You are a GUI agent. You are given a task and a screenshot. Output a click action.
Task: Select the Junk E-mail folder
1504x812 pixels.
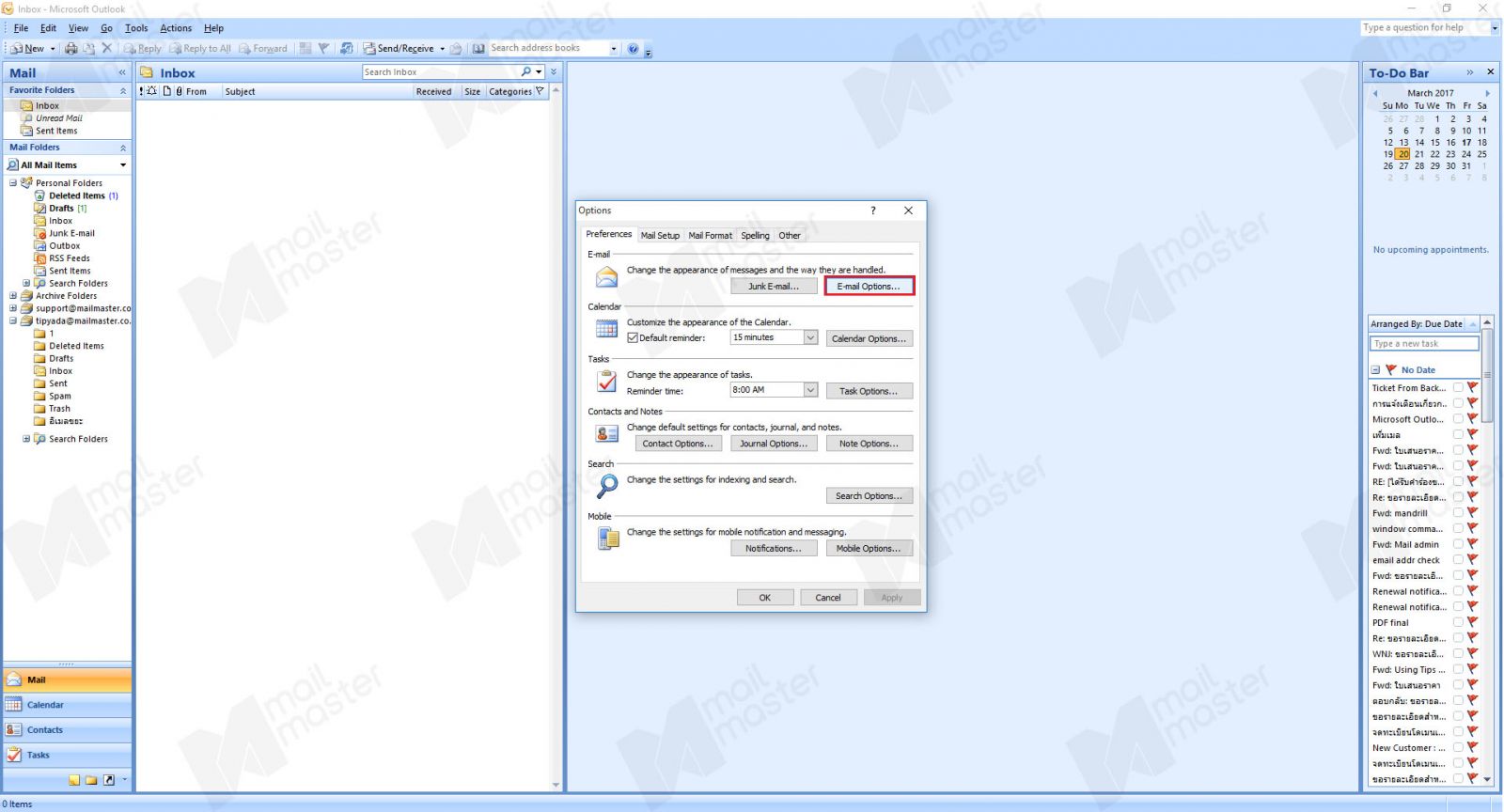pyautogui.click(x=71, y=234)
